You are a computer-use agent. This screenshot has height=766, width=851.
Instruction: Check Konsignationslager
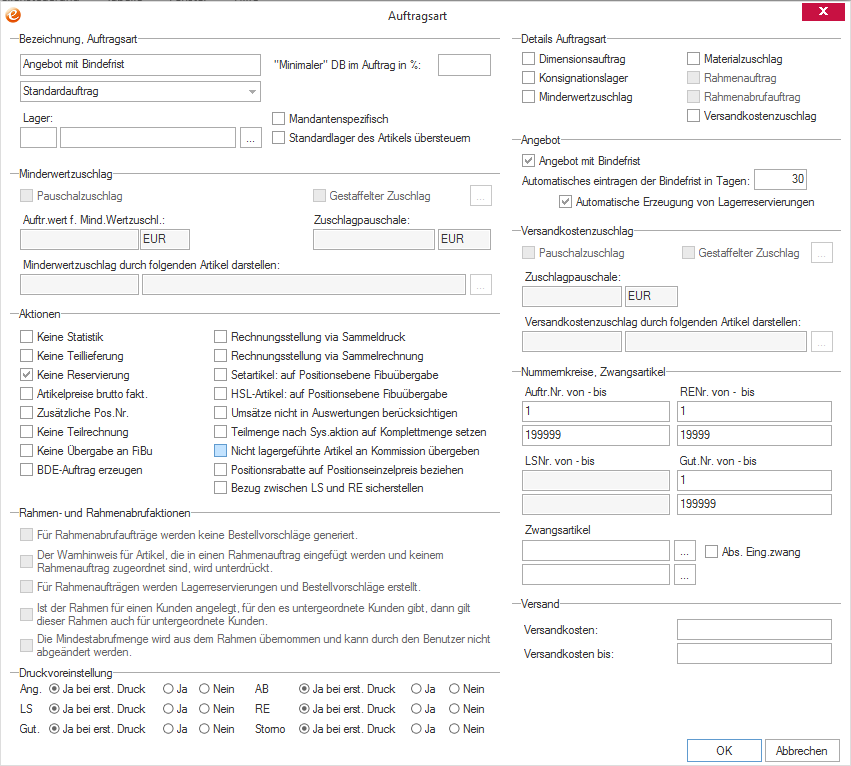pyautogui.click(x=528, y=78)
